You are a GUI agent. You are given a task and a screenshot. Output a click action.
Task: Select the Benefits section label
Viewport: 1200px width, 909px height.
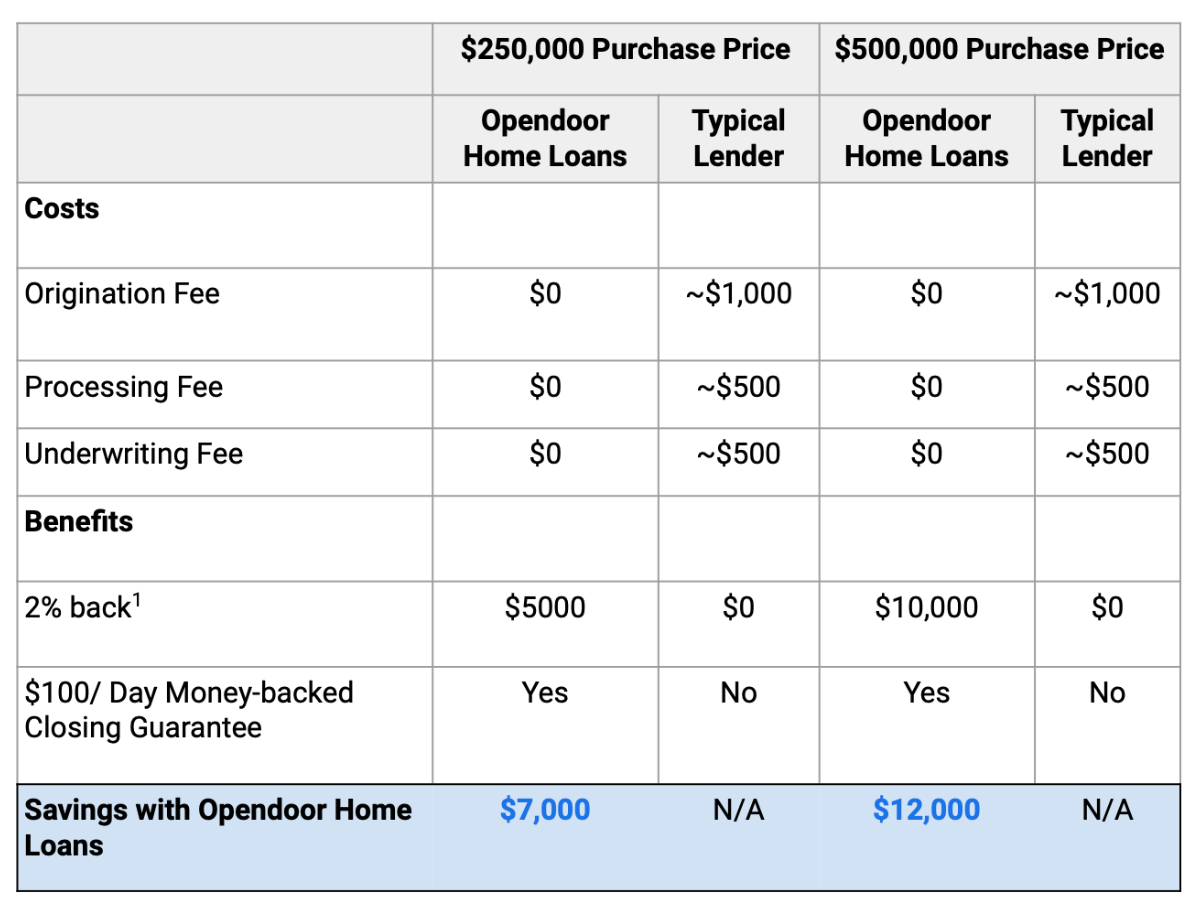(x=79, y=521)
